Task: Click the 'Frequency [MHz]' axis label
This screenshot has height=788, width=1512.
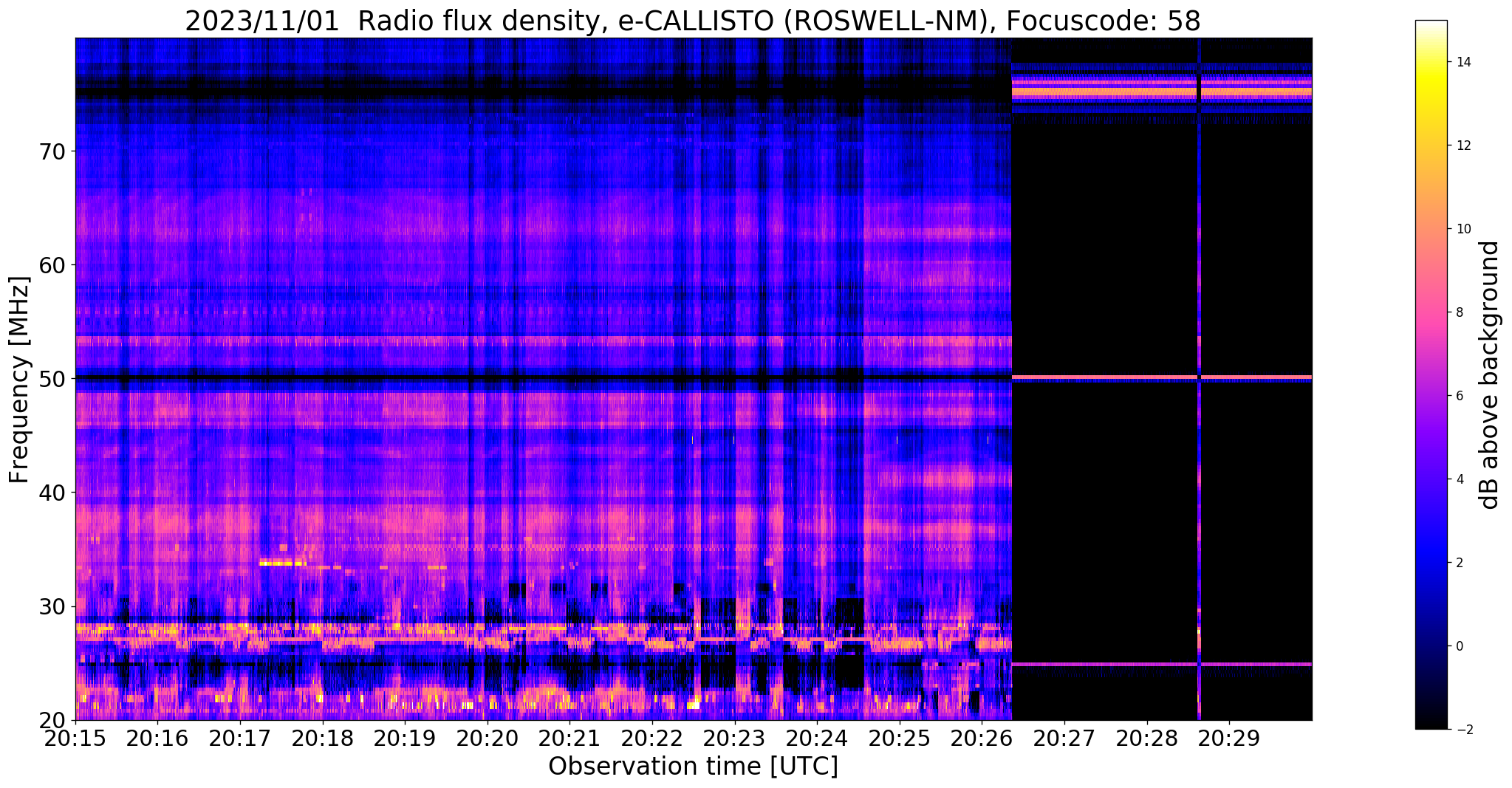Action: [x=20, y=380]
